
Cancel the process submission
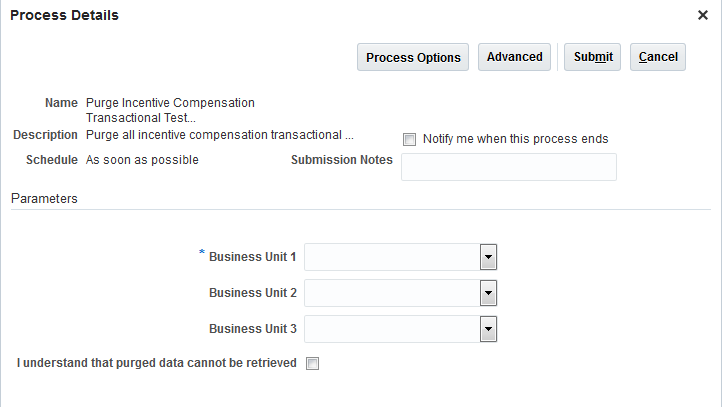pyautogui.click(x=657, y=57)
